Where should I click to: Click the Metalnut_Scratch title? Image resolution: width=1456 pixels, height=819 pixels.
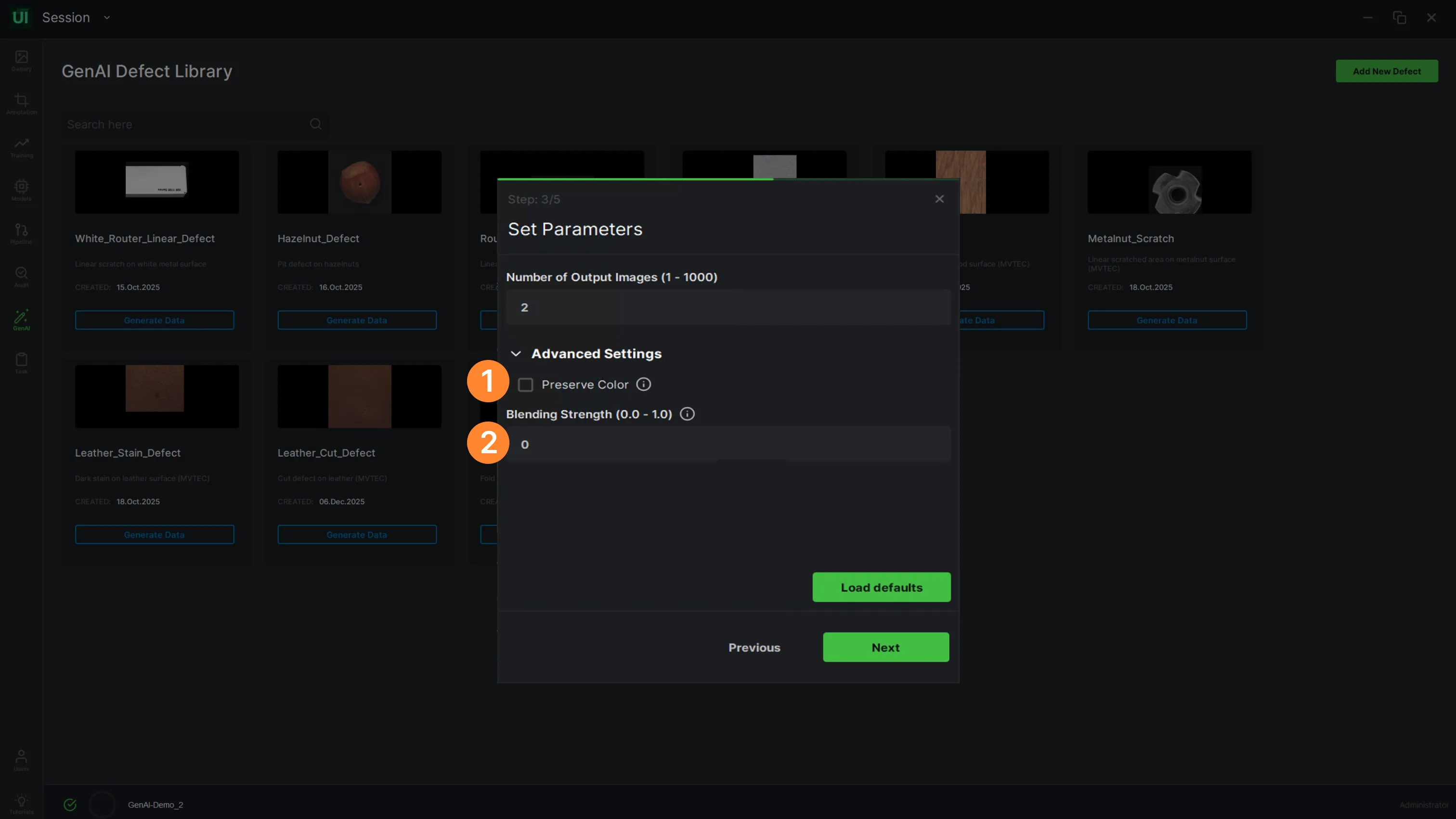(1131, 238)
